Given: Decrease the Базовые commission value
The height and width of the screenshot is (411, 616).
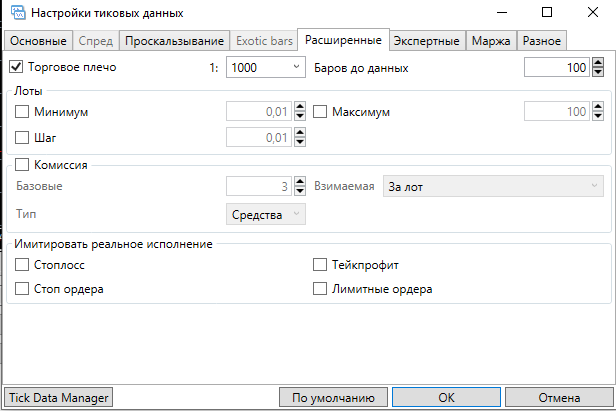Looking at the screenshot, I should 300,191.
